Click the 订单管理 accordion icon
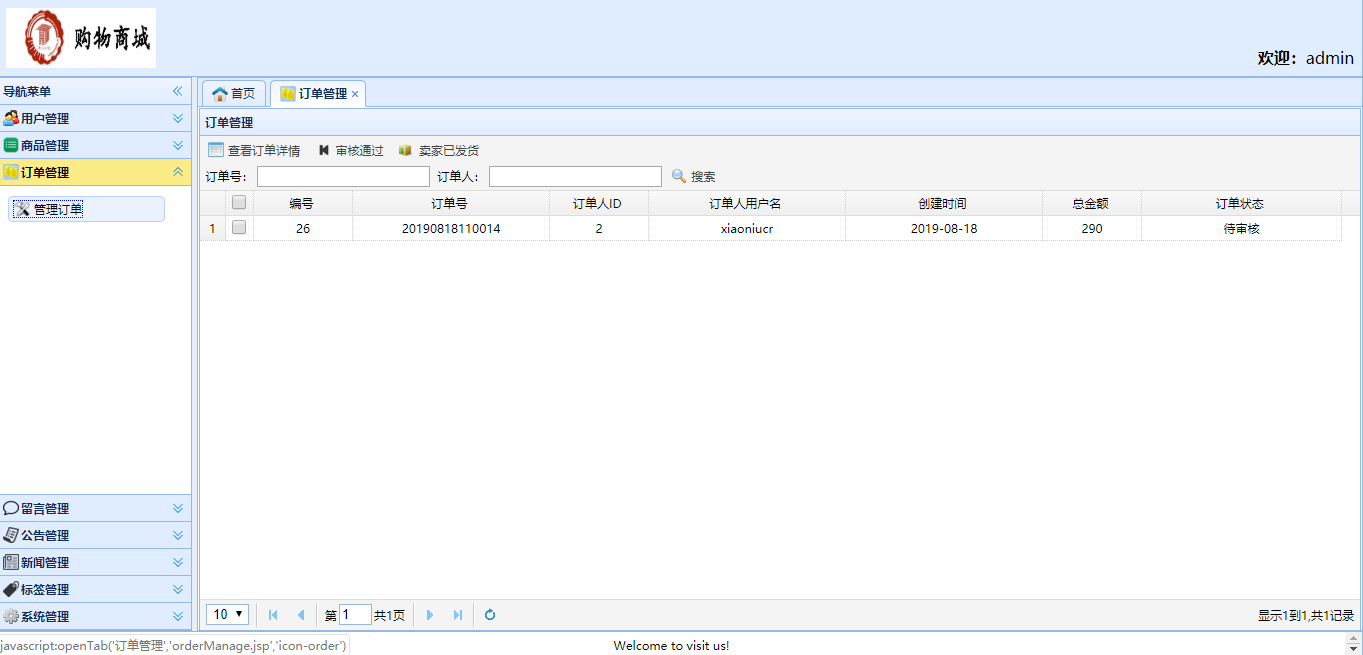Screen dimensions: 1363x655 (11, 172)
